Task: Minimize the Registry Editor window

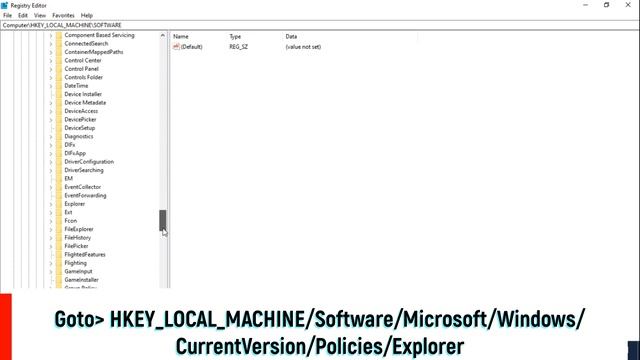Action: (586, 5)
